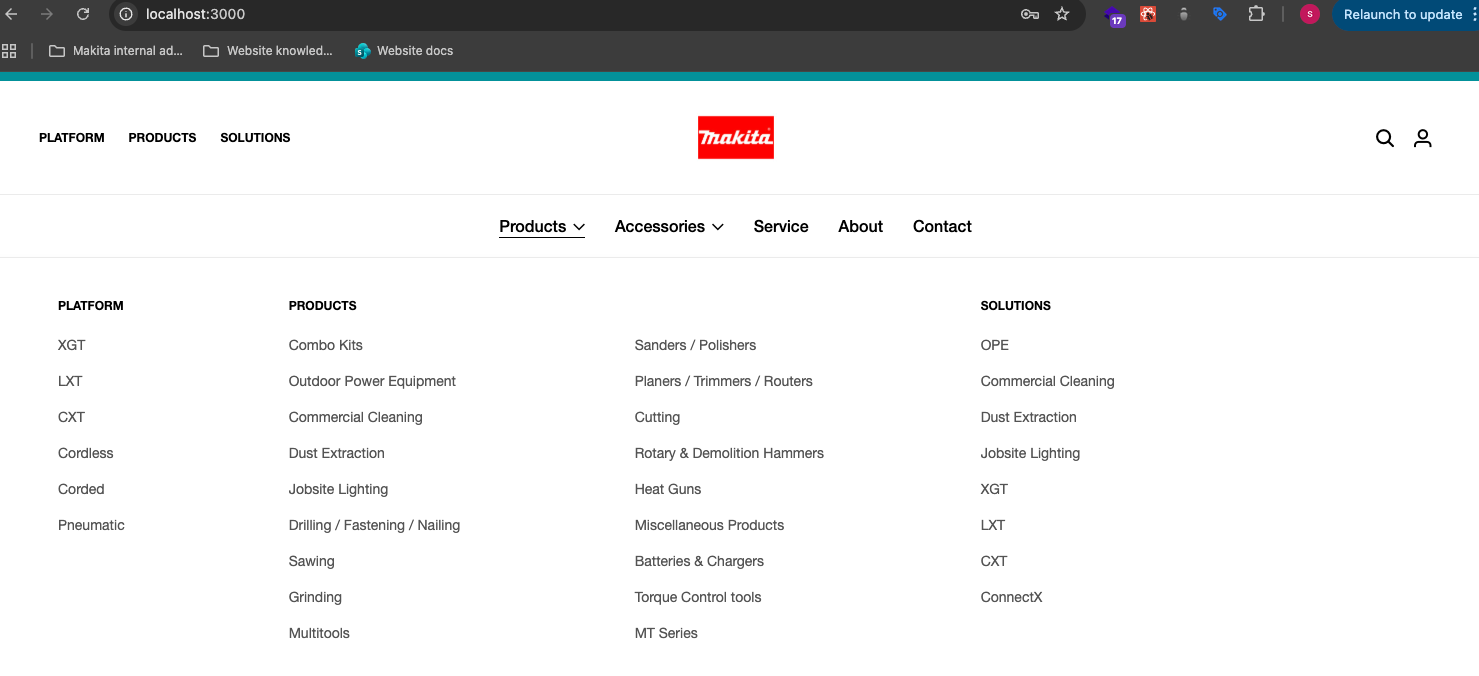Open Rotary & Demolition Hammers link
The width and height of the screenshot is (1479, 676).
pos(729,453)
